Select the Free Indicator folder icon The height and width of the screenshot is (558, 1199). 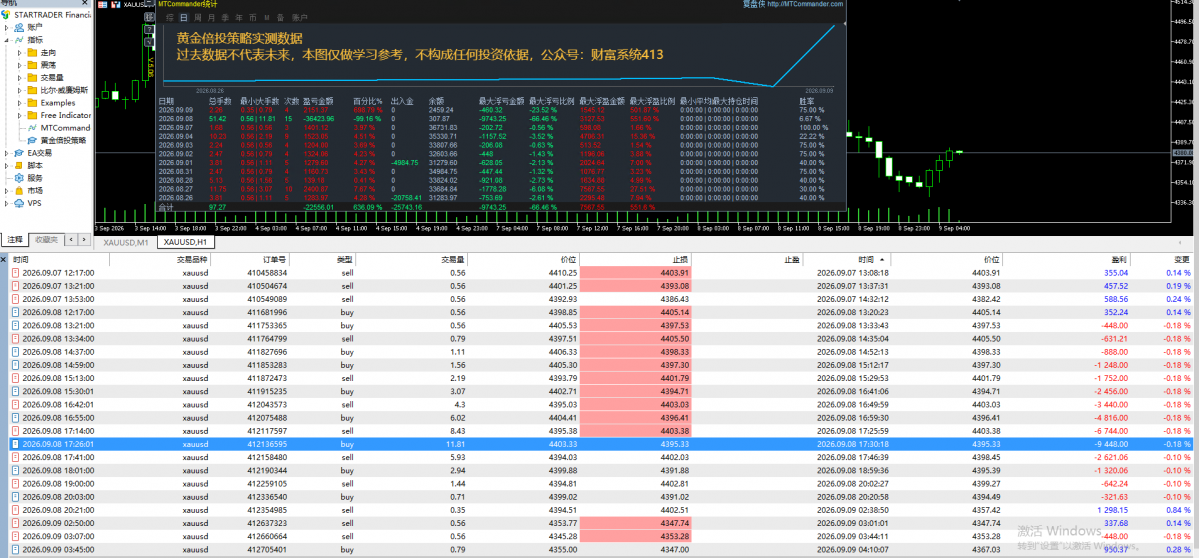click(32, 115)
